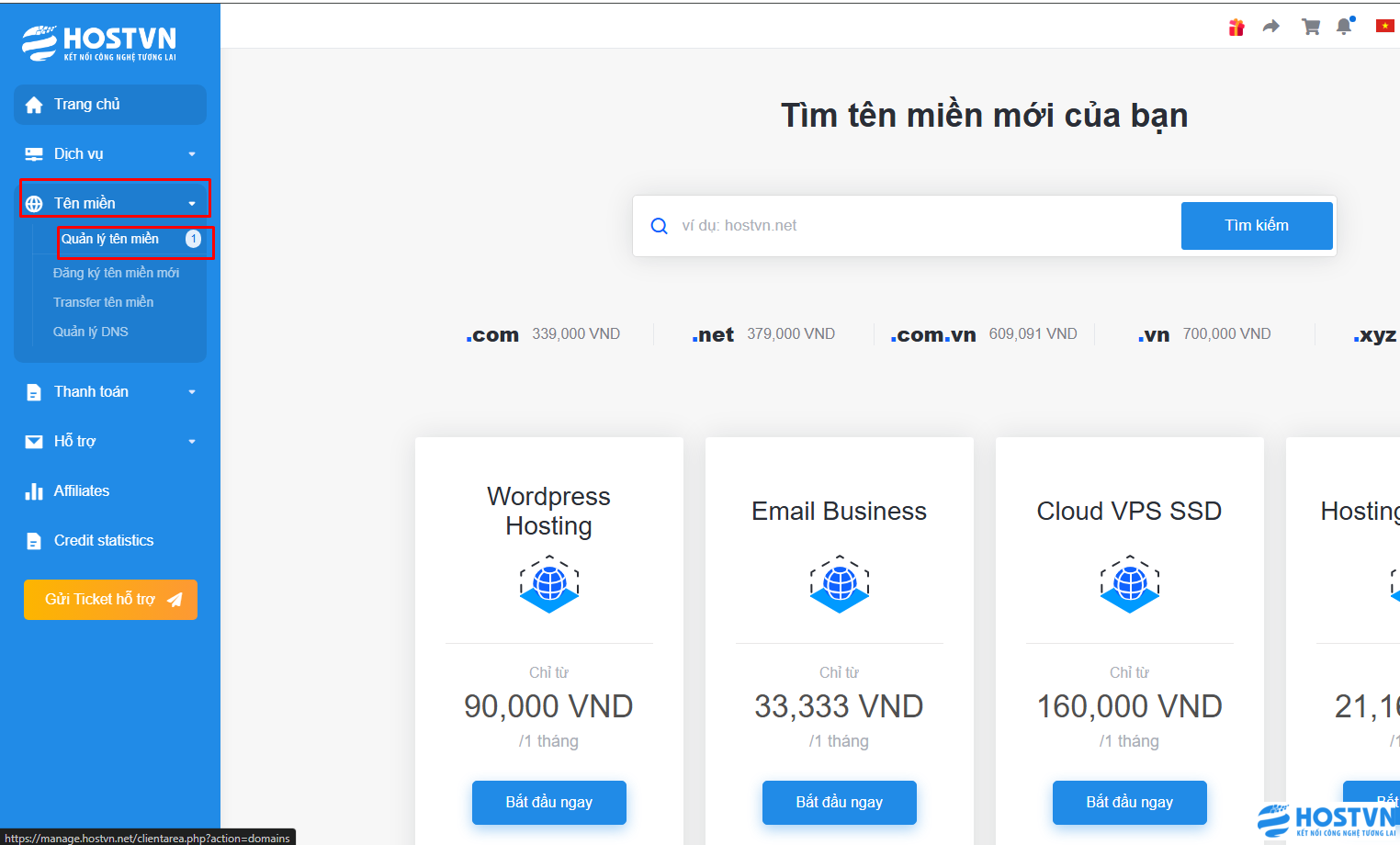This screenshot has width=1400, height=845.
Task: Click the Email Business globe icon
Action: pyautogui.click(x=840, y=584)
